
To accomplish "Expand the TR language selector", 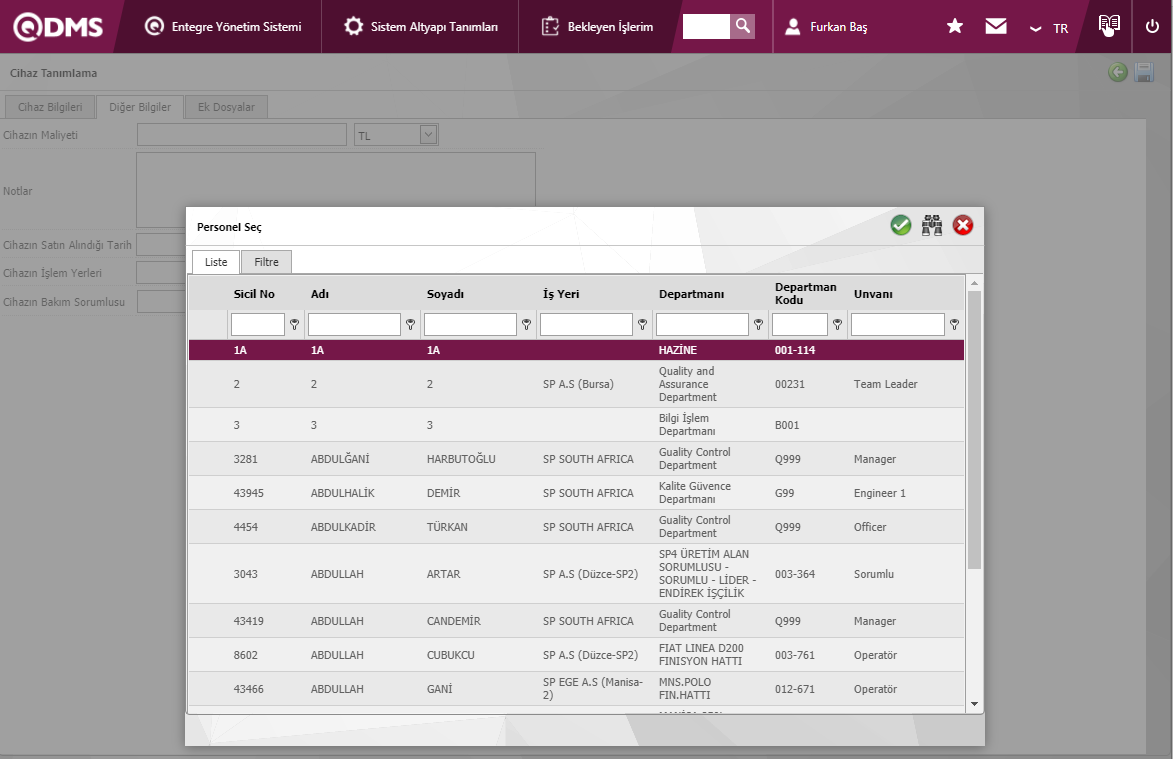I will 1049,28.
